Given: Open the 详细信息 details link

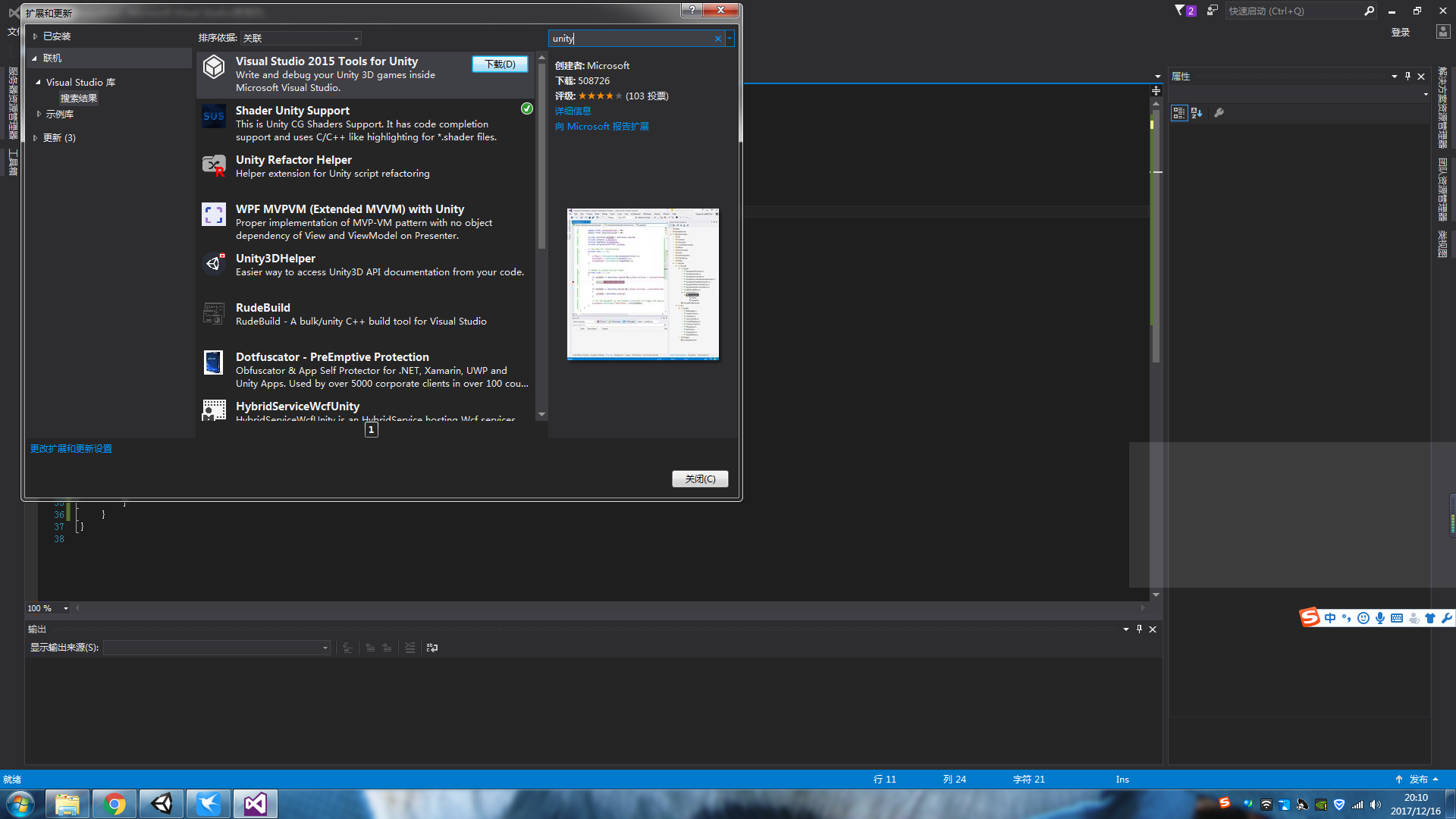Looking at the screenshot, I should click(573, 111).
